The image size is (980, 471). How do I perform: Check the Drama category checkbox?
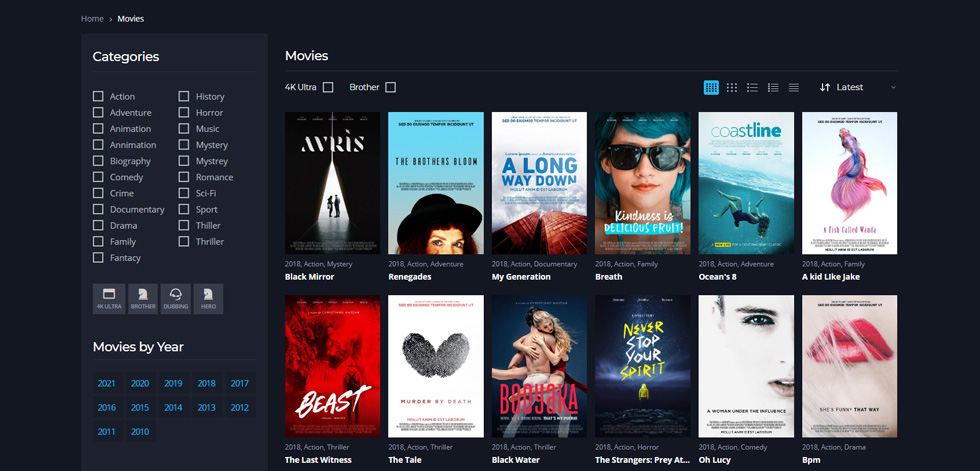pos(98,226)
